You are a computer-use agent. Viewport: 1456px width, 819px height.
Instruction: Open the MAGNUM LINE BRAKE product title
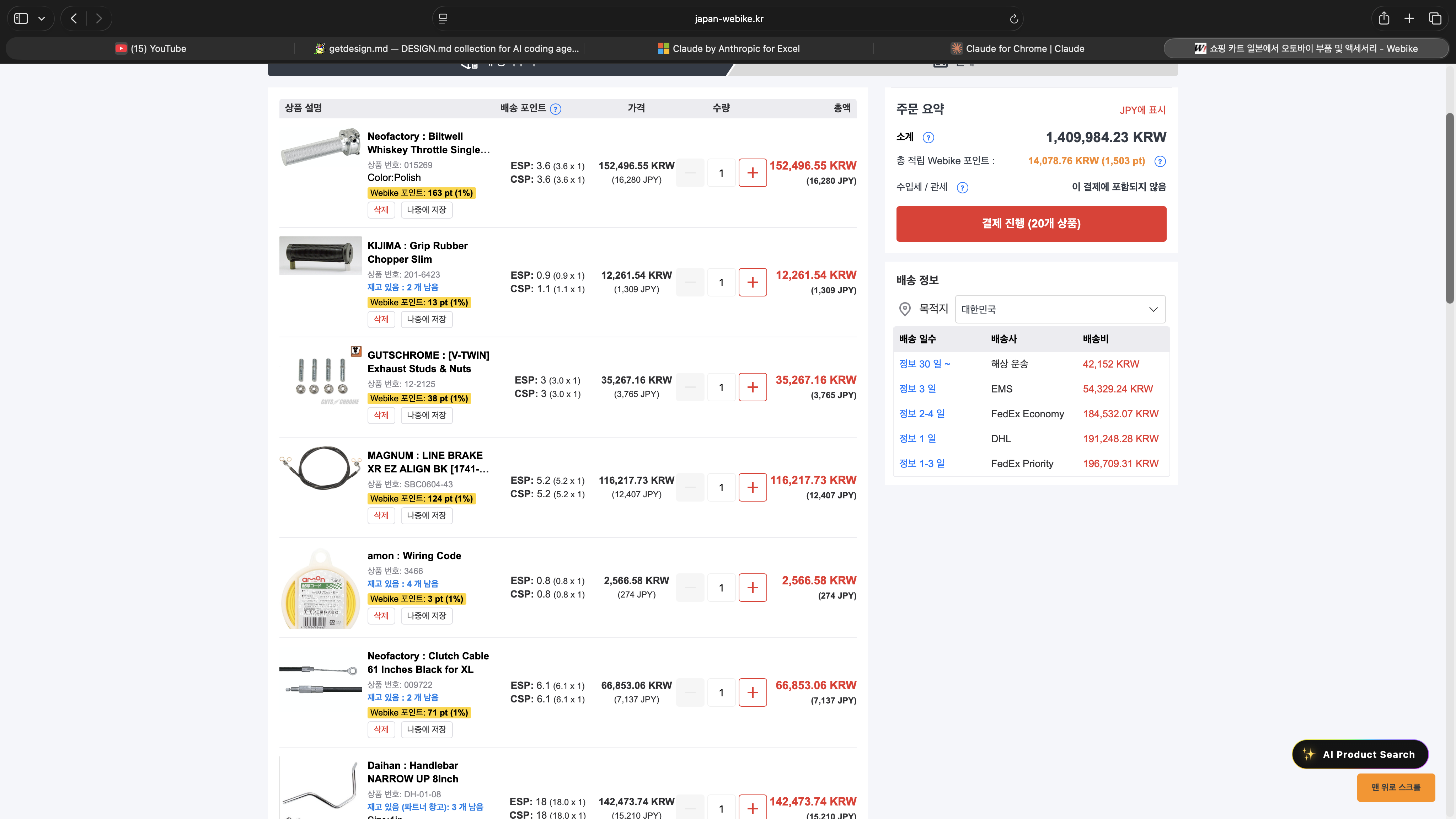[x=428, y=462]
